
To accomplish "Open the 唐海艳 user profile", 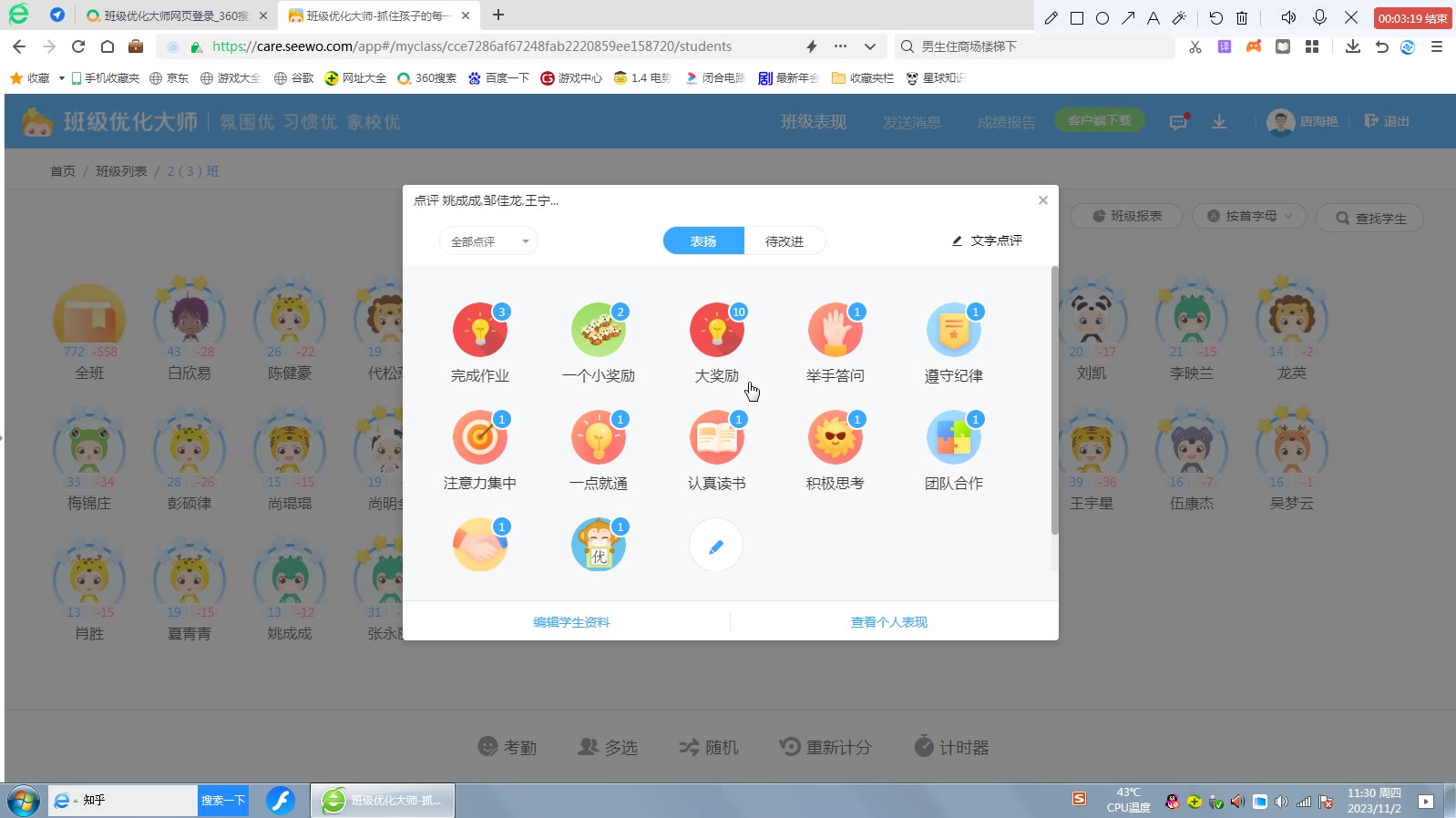I will tap(1303, 121).
